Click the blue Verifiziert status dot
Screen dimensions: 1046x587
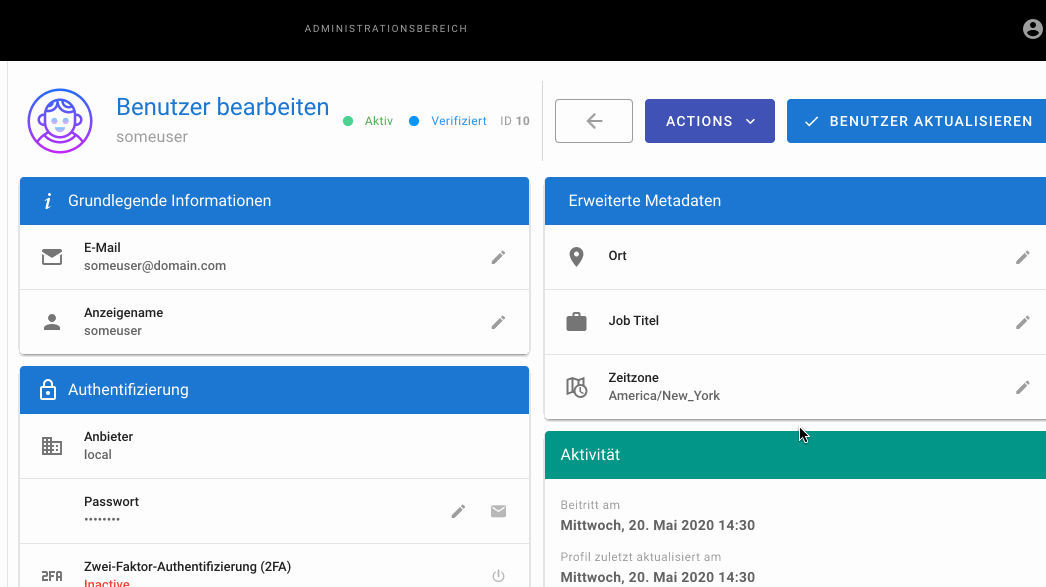414,121
